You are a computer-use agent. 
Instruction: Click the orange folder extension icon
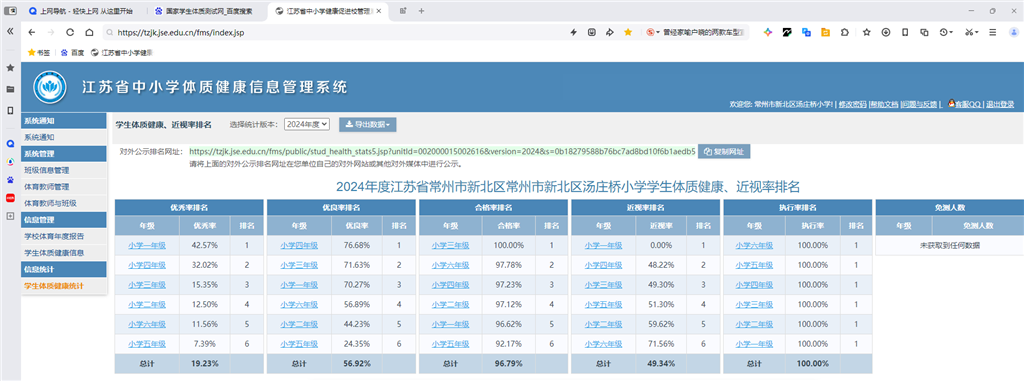point(825,32)
